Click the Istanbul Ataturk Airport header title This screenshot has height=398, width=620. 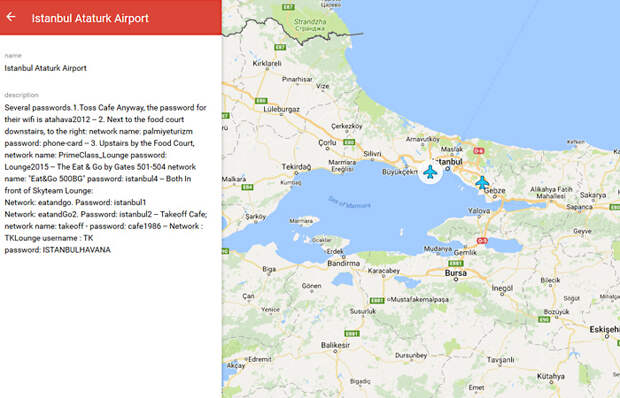[x=90, y=18]
